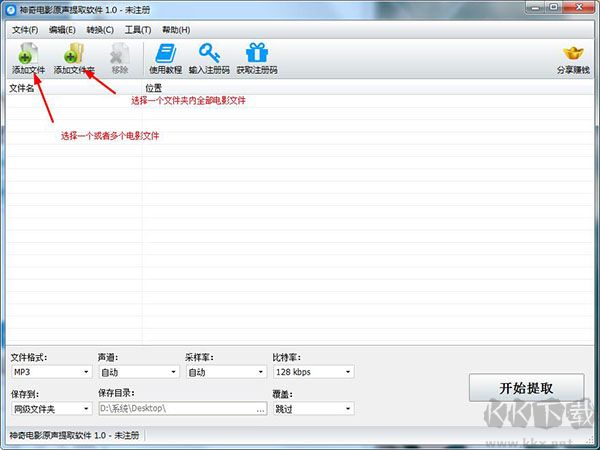600x450 pixels.
Task: Click the browse … button in 保存目录
Action: [261, 409]
